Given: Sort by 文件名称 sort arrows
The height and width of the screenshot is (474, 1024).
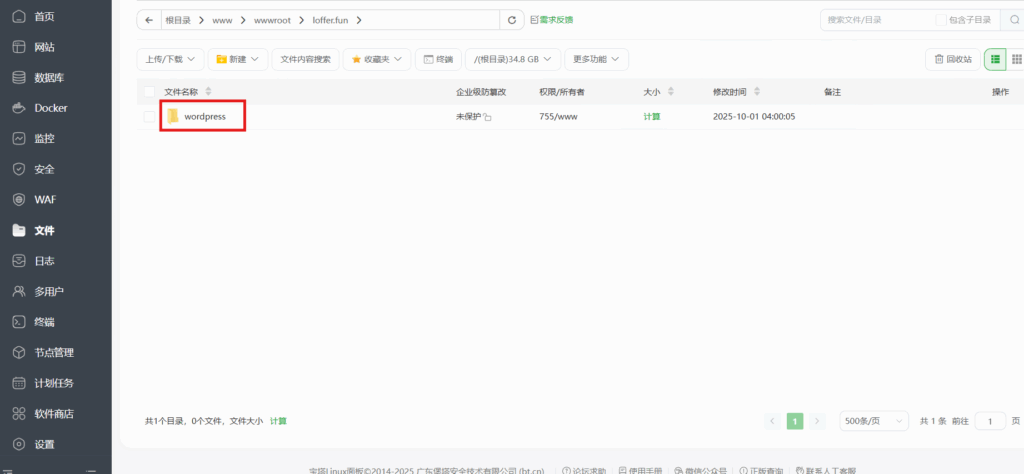Looking at the screenshot, I should (208, 92).
